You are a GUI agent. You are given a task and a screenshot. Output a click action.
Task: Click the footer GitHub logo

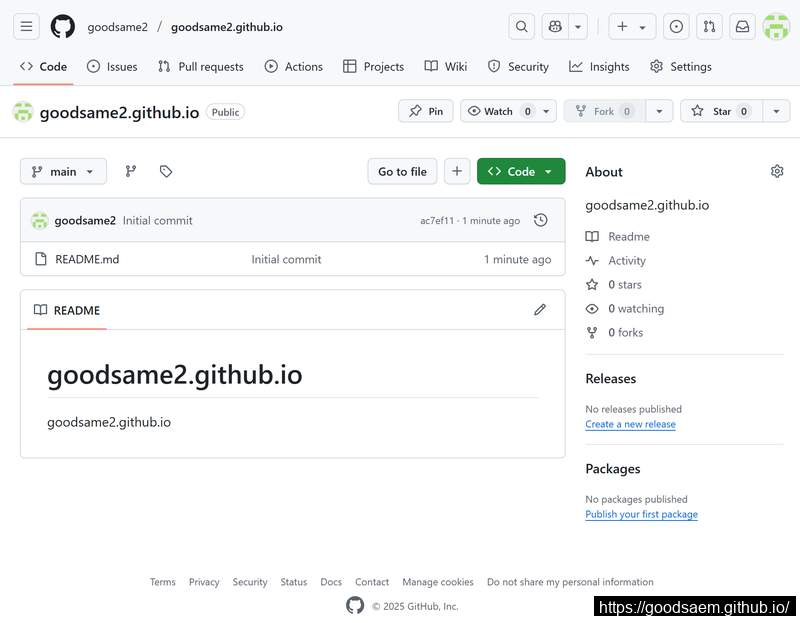[x=355, y=606]
